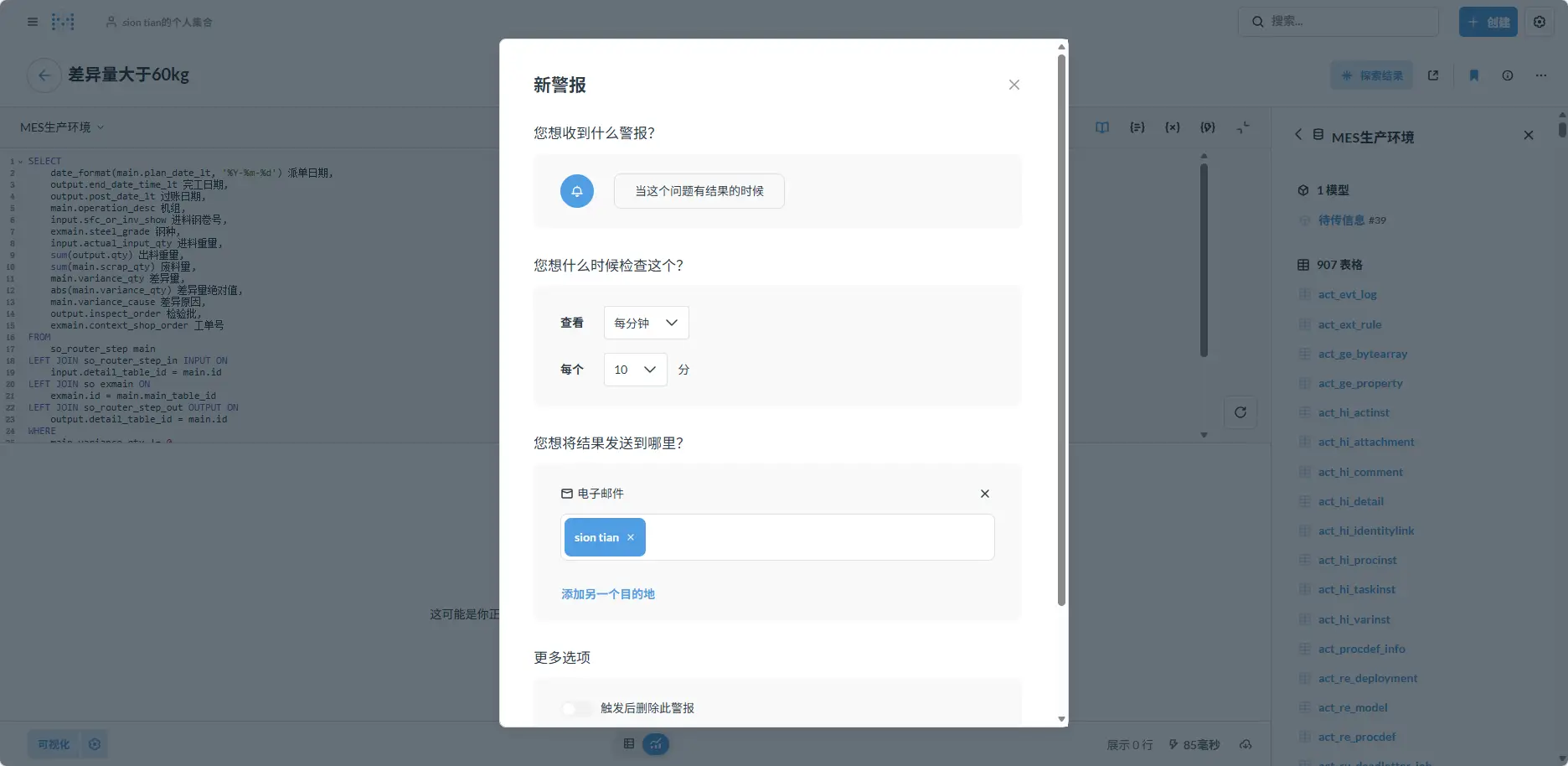
Task: Open the settings gear in top bar
Action: point(1539,22)
